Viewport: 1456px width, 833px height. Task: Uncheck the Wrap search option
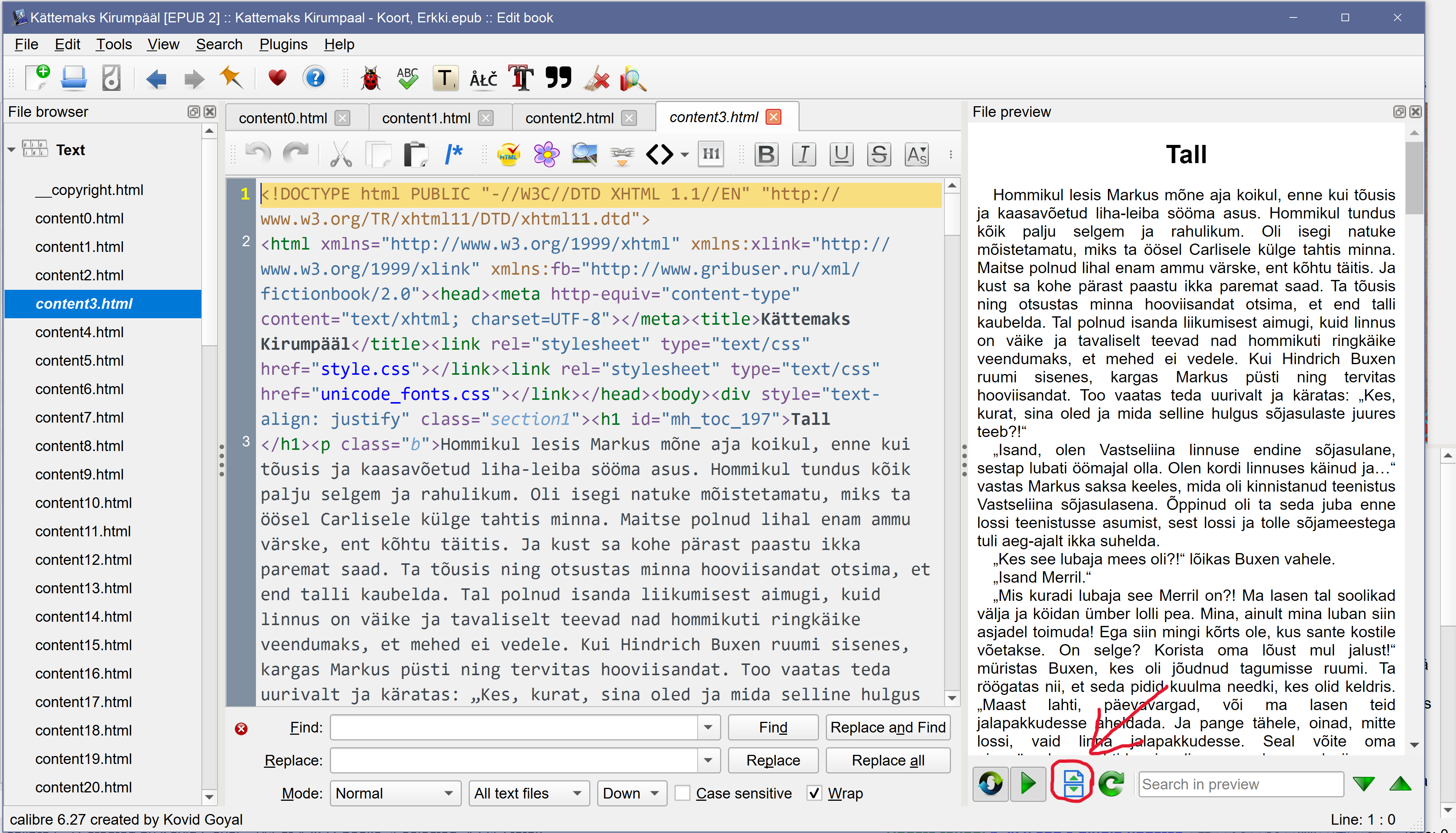815,793
